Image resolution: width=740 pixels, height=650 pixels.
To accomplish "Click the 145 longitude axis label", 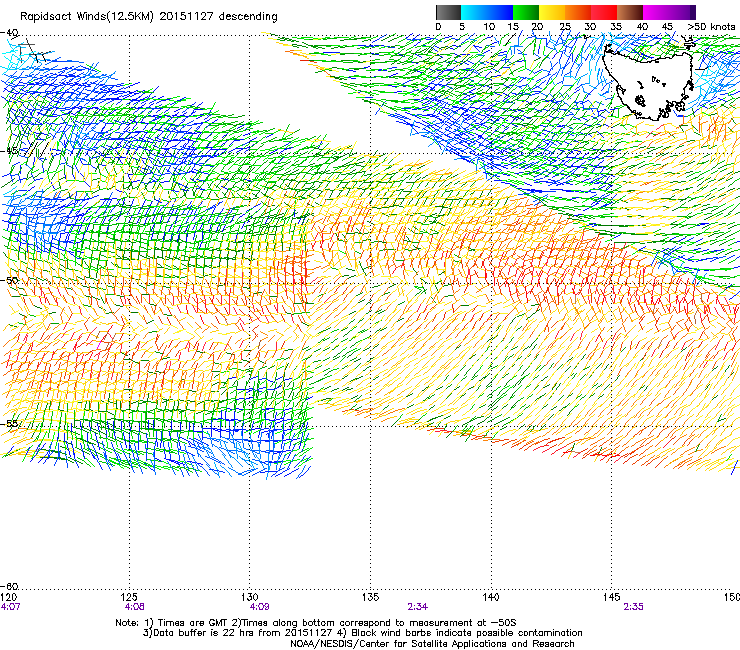I will pos(612,597).
